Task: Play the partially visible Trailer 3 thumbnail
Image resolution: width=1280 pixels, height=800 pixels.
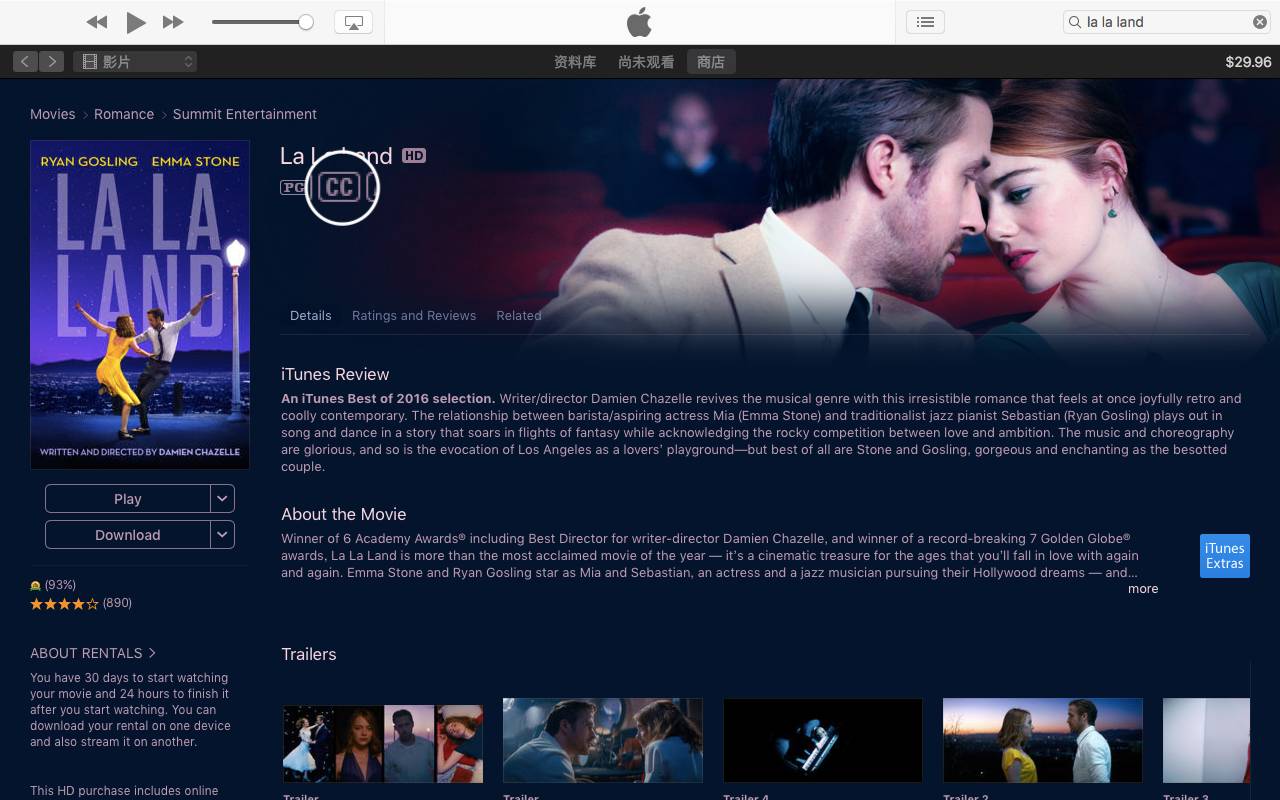Action: (x=1206, y=740)
